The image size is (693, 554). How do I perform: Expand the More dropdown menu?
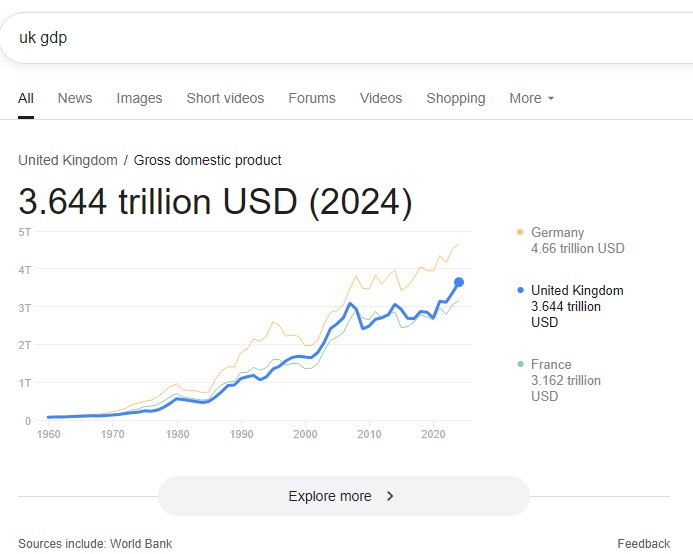click(x=531, y=98)
